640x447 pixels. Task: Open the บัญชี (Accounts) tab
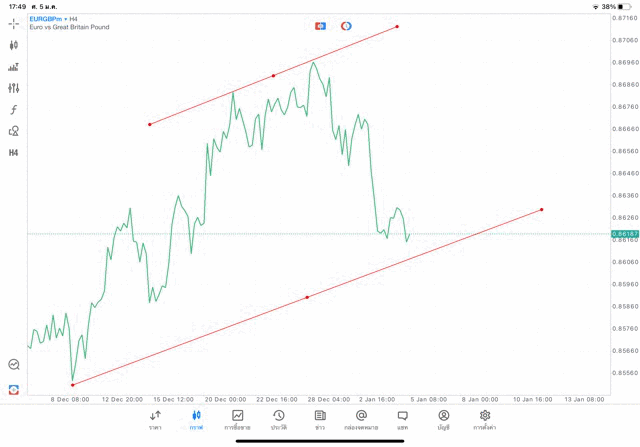(x=443, y=419)
